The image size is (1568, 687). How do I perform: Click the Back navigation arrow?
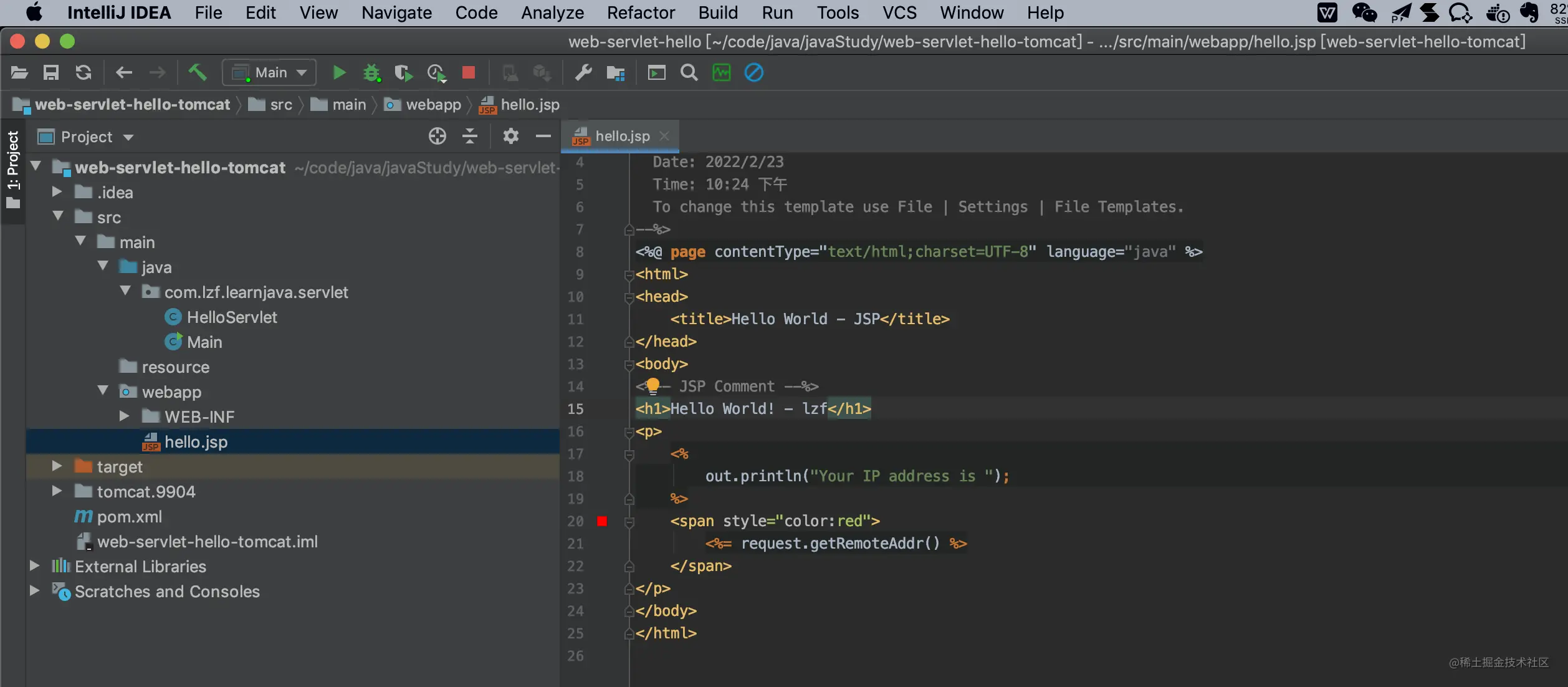tap(124, 73)
